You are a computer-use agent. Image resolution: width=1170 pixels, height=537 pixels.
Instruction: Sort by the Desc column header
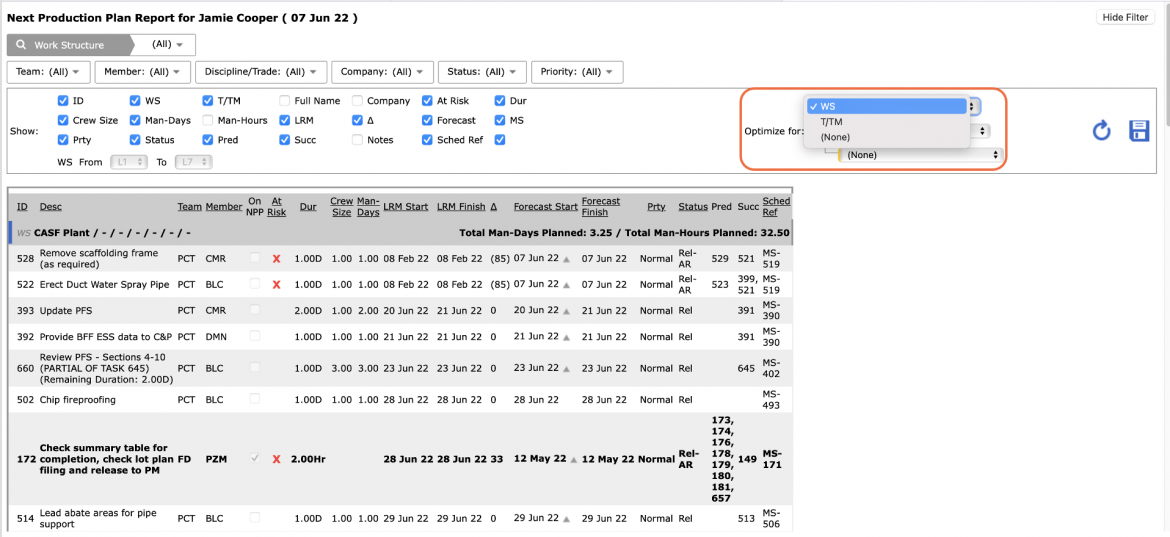pos(51,206)
